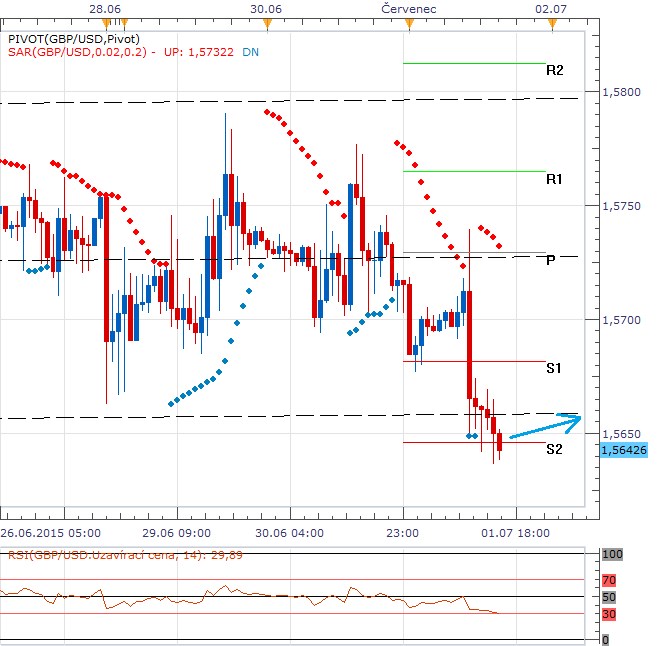Click the red RSI 70 level marker

pos(609,579)
